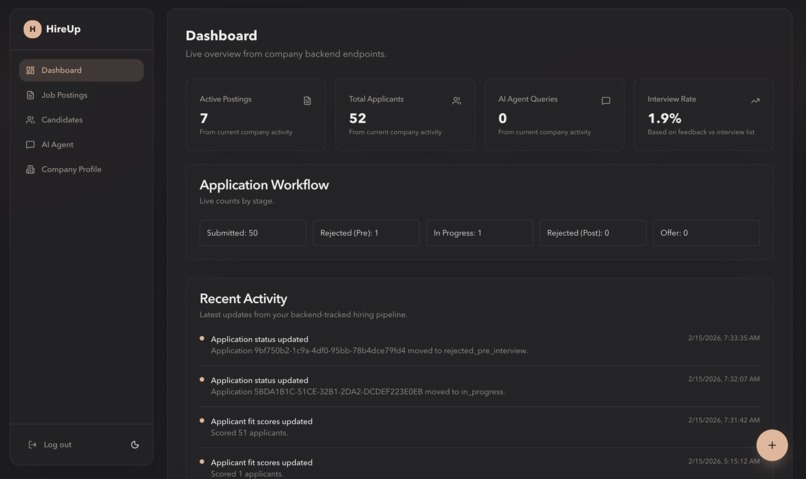Viewport: 806px width, 479px height.
Task: Click the 'Scored 1 applicants.' activity text
Action: click(247, 474)
